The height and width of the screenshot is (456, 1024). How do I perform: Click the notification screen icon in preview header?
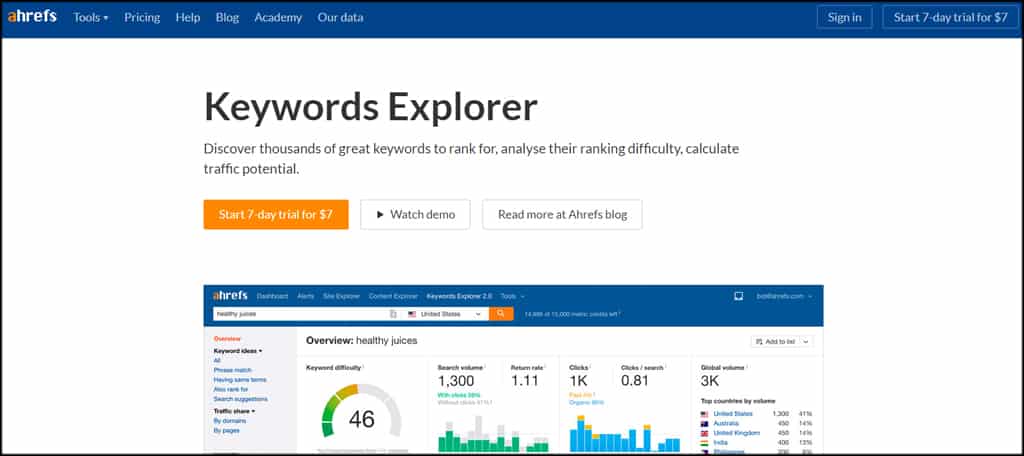739,296
